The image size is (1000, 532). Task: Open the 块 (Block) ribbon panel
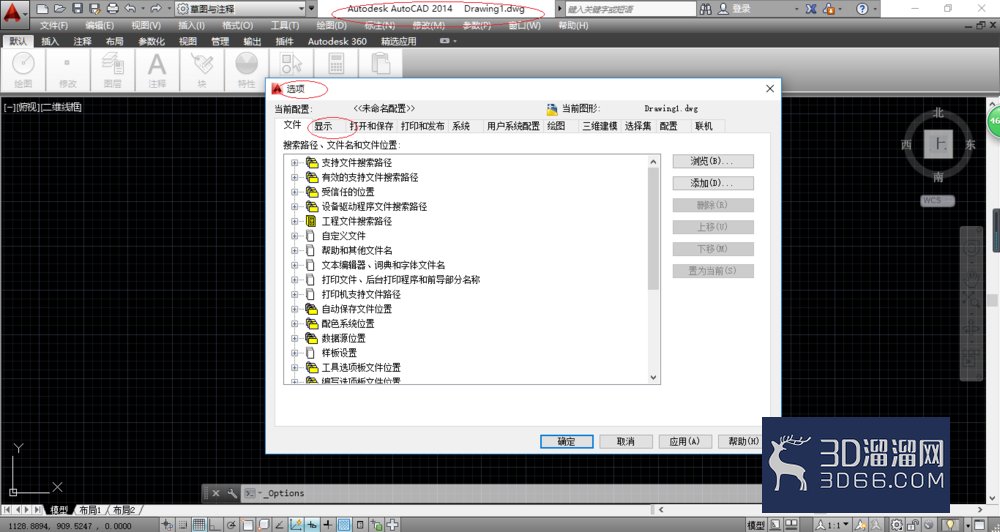(202, 70)
